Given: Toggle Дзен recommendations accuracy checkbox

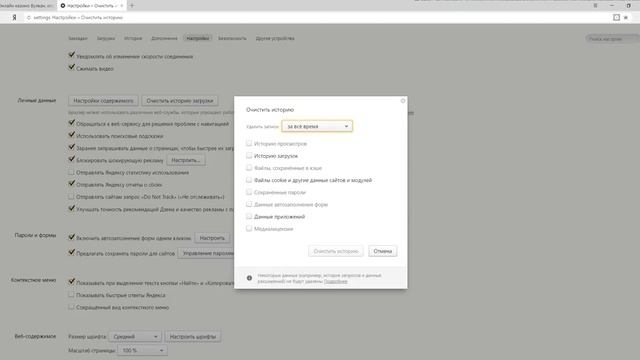Looking at the screenshot, I should 71,209.
